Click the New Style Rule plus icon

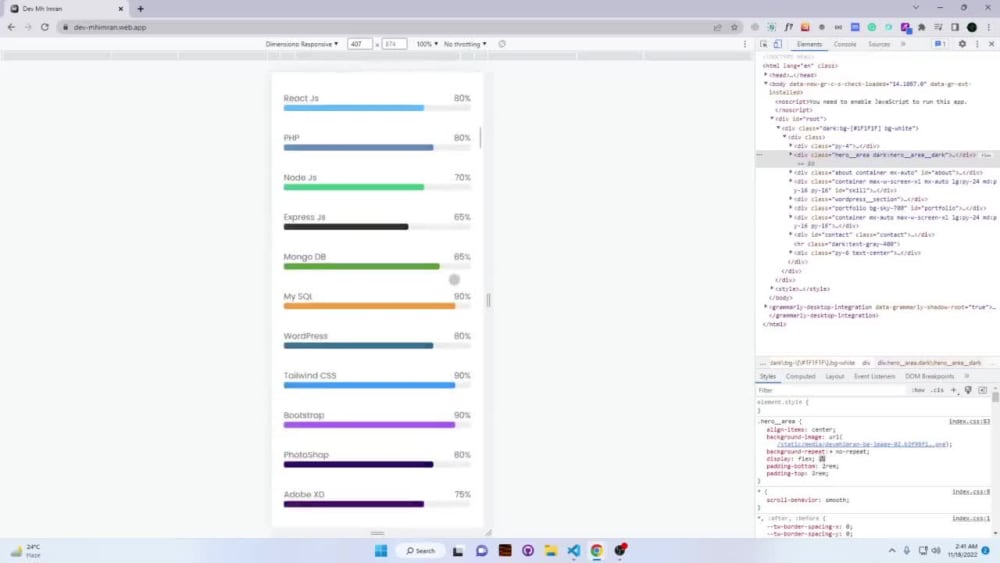(x=953, y=390)
